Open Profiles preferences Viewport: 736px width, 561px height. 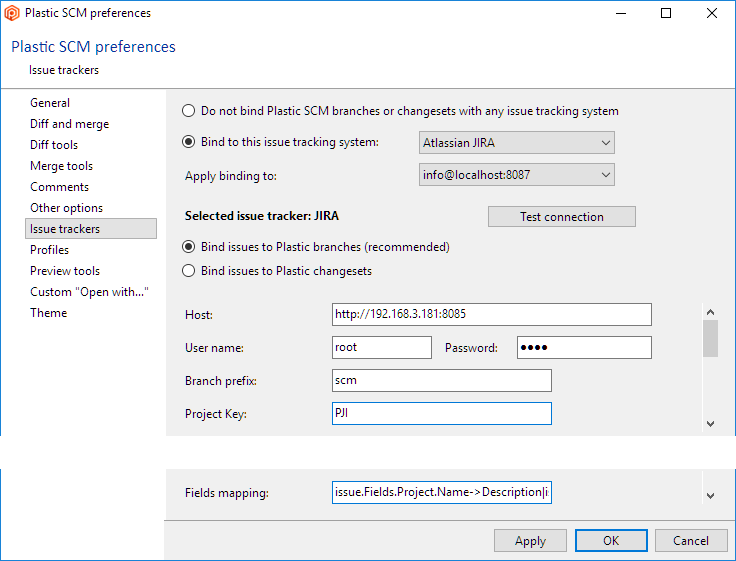click(x=49, y=250)
